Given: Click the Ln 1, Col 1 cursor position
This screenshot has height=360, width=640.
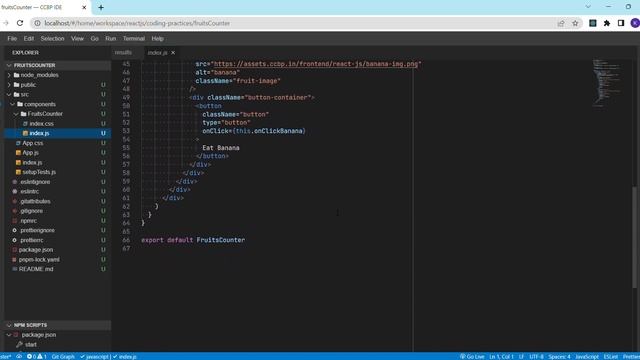Looking at the screenshot, I should click(x=501, y=356).
